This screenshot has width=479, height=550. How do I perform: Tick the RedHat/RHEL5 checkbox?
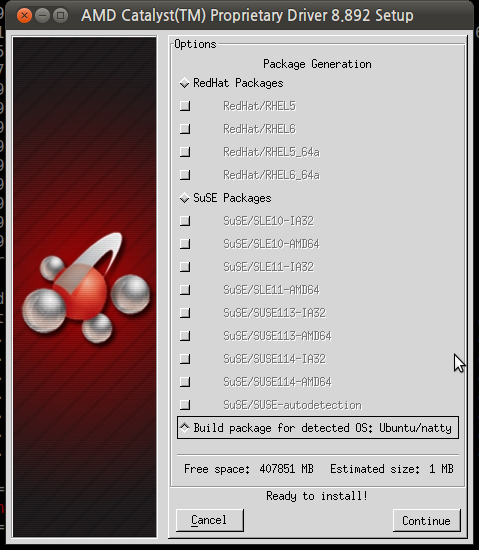coord(185,106)
